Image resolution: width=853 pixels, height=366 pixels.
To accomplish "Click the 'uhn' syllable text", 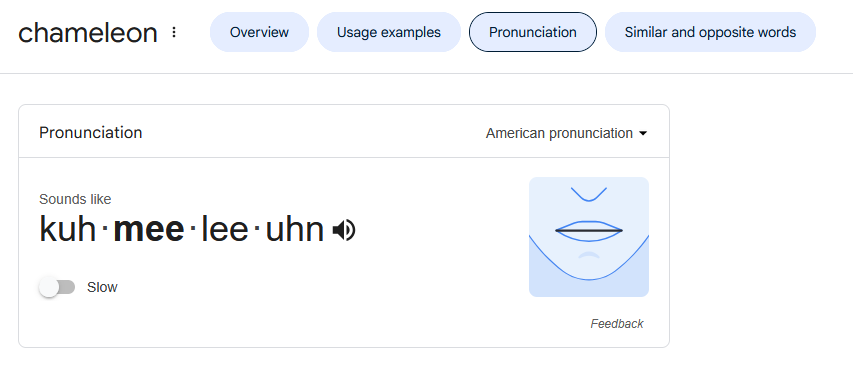I will point(294,229).
